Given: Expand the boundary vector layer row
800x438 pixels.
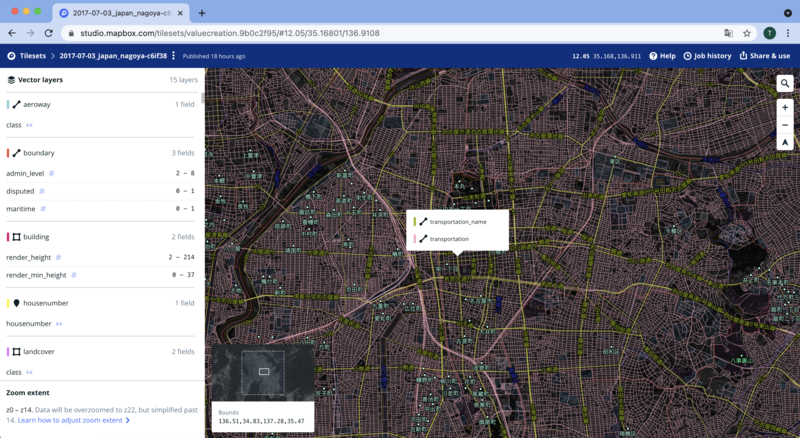Looking at the screenshot, I should [101, 153].
